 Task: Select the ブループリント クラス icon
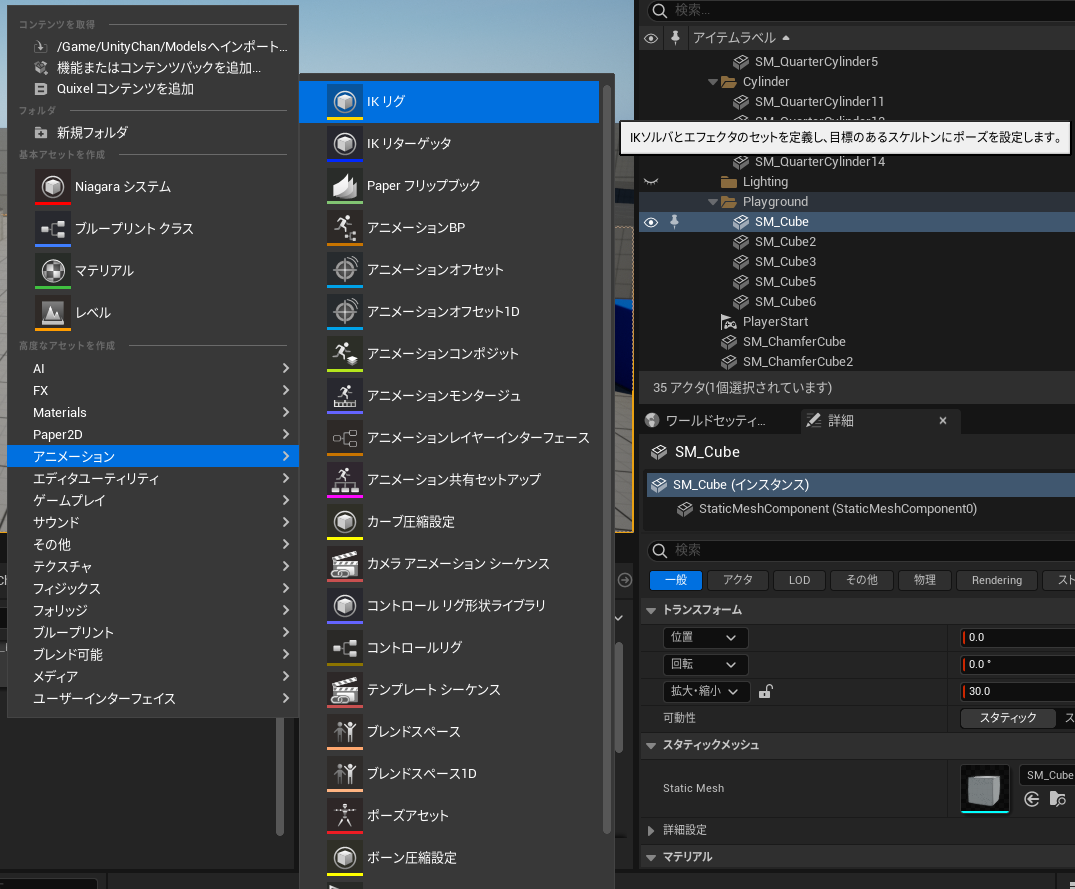(x=53, y=229)
